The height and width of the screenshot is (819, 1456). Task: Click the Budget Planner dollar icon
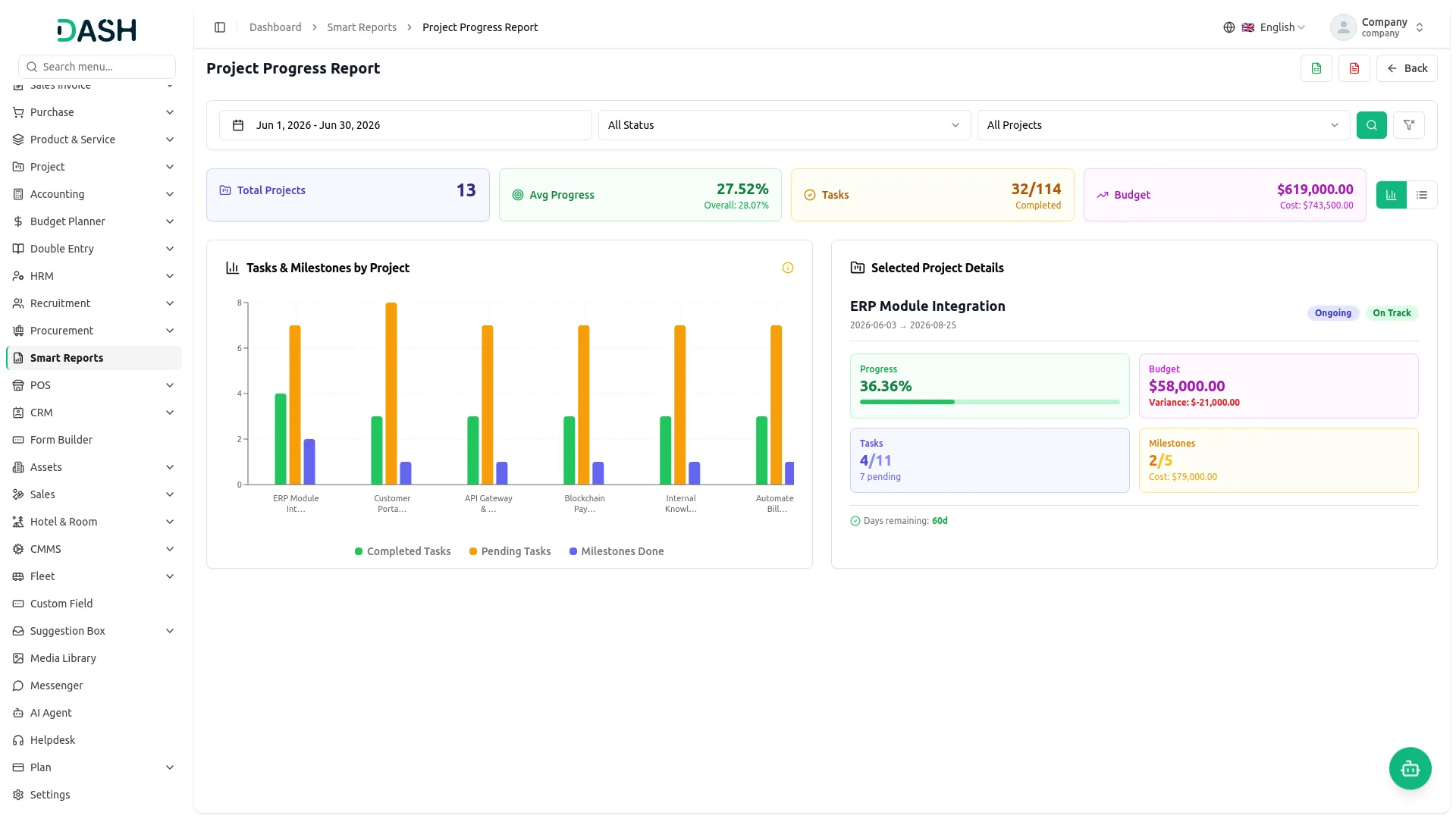point(18,221)
